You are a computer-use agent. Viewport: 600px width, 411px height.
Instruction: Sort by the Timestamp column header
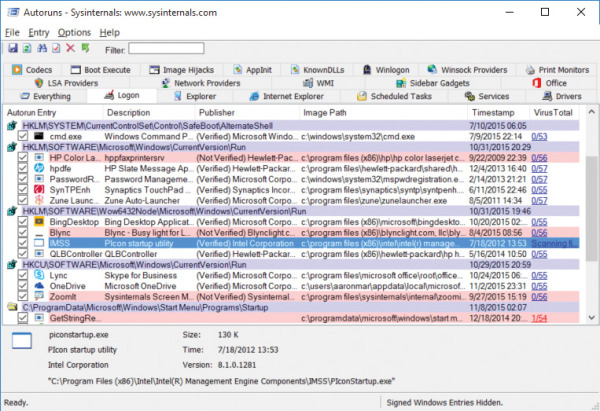tap(498, 113)
